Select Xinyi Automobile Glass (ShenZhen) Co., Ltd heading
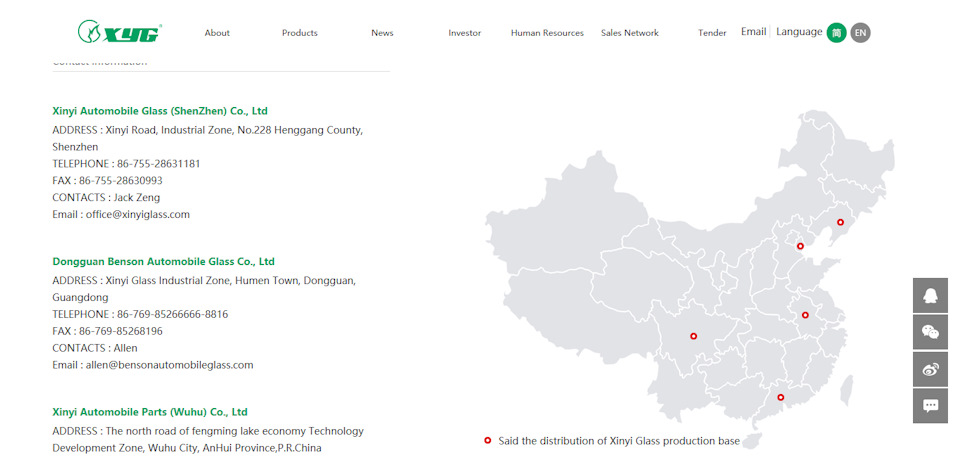 [160, 111]
